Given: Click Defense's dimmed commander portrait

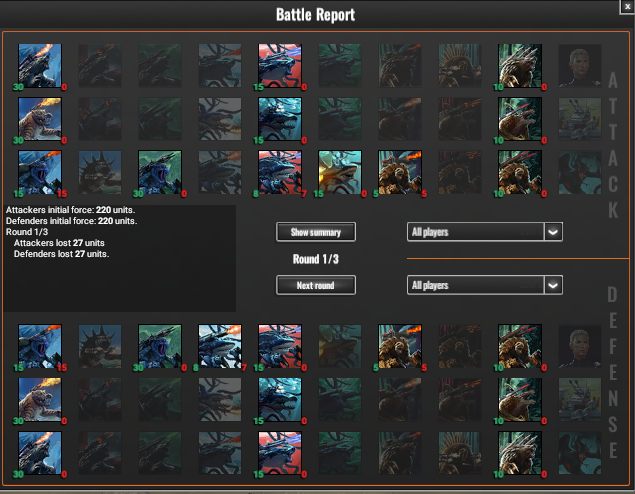Looking at the screenshot, I should 580,346.
